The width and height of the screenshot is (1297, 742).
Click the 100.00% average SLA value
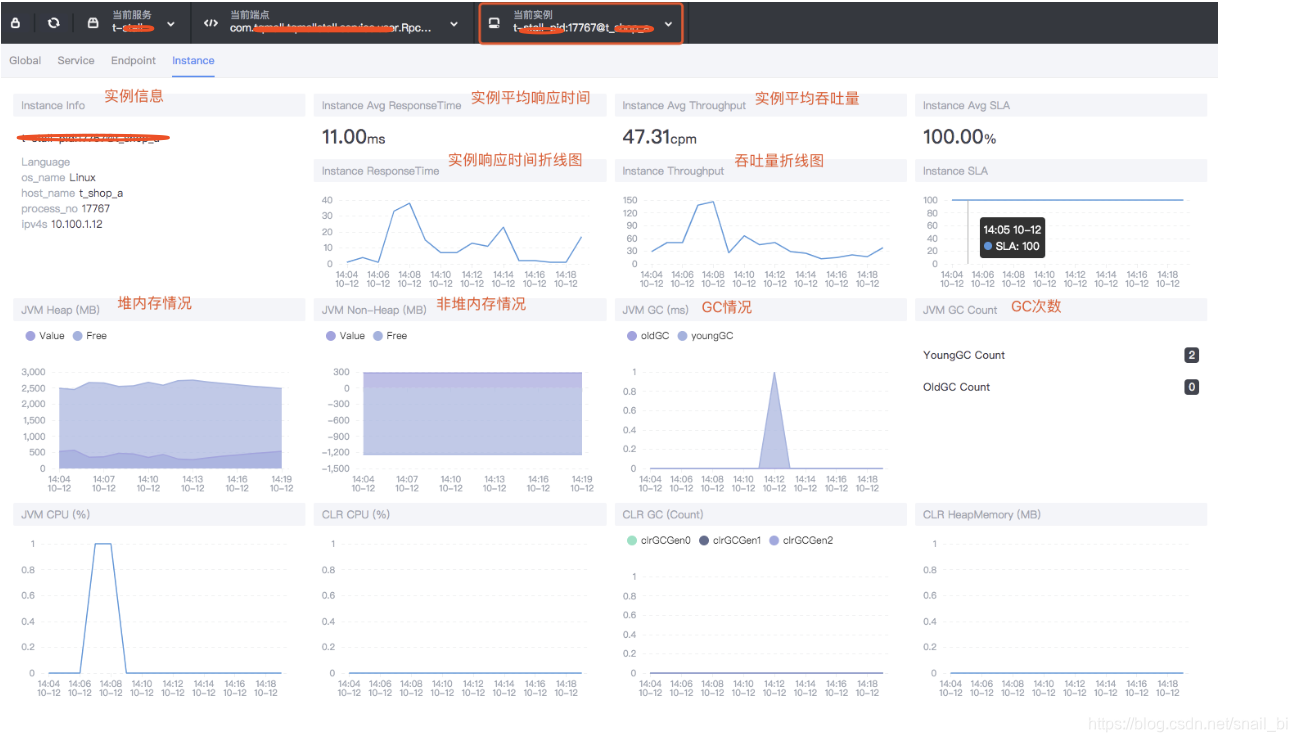pos(959,137)
